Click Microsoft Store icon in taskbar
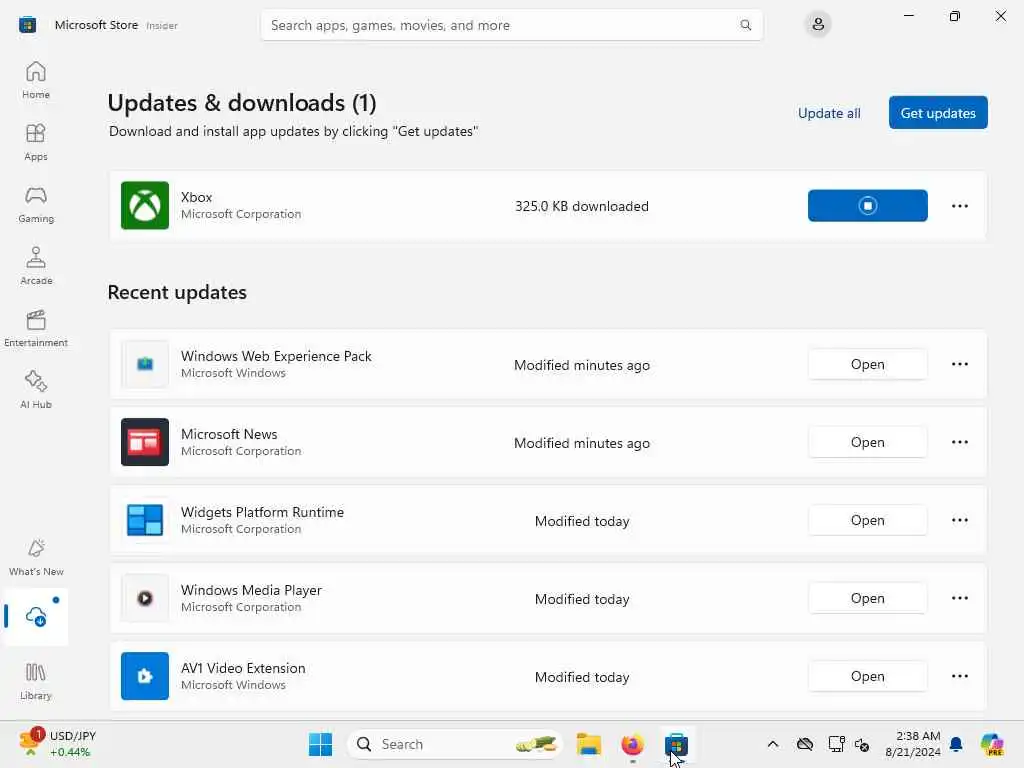 click(676, 744)
